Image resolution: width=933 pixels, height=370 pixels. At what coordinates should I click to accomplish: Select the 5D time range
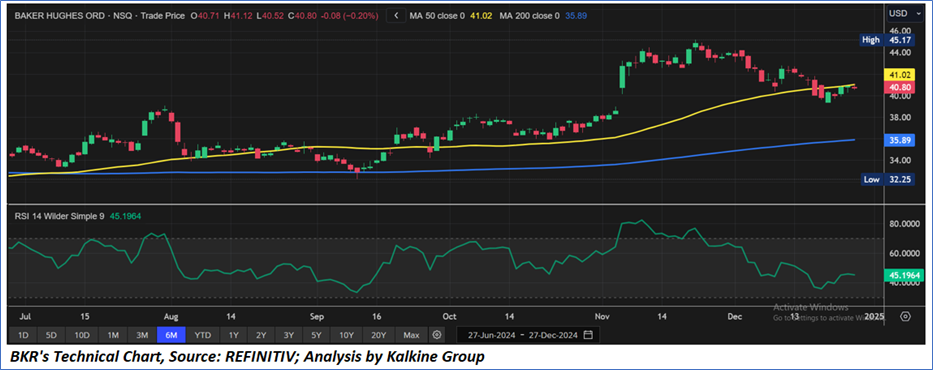coord(52,335)
